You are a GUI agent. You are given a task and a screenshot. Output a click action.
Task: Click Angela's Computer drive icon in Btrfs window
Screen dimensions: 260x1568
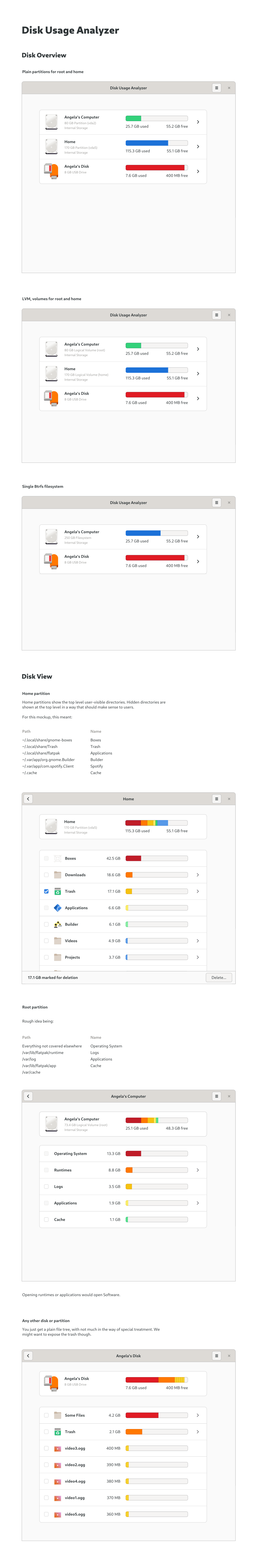coord(51,536)
